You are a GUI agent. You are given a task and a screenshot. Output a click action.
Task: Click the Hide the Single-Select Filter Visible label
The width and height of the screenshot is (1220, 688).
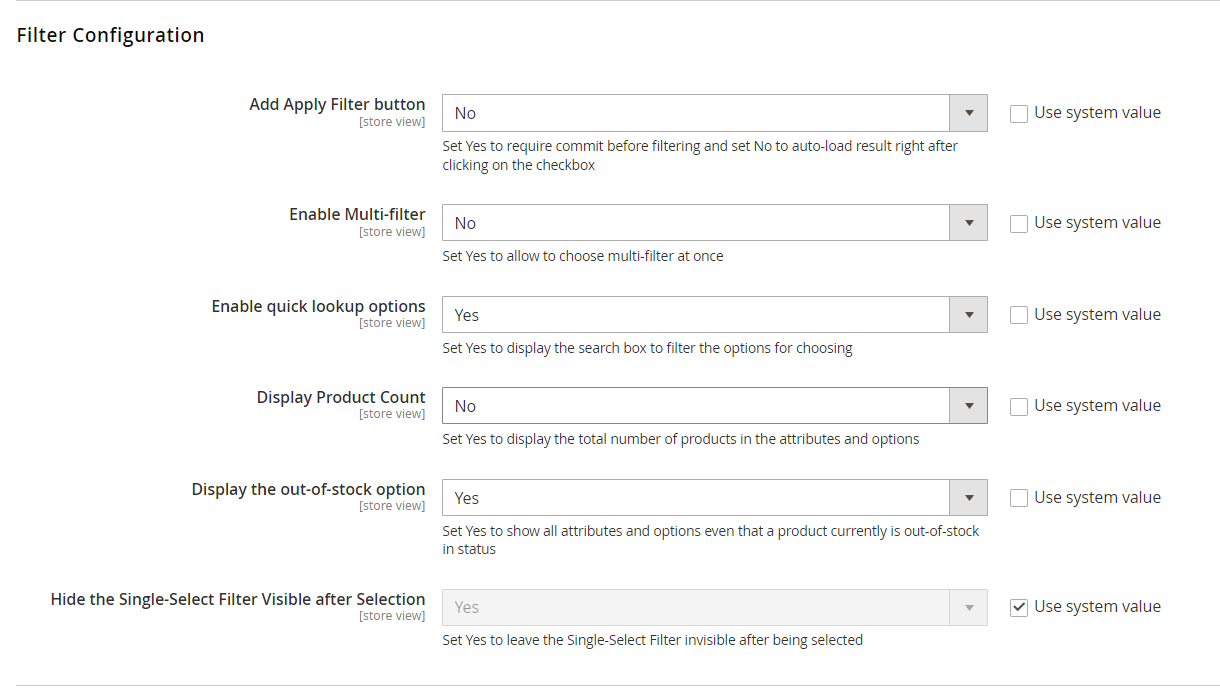238,599
